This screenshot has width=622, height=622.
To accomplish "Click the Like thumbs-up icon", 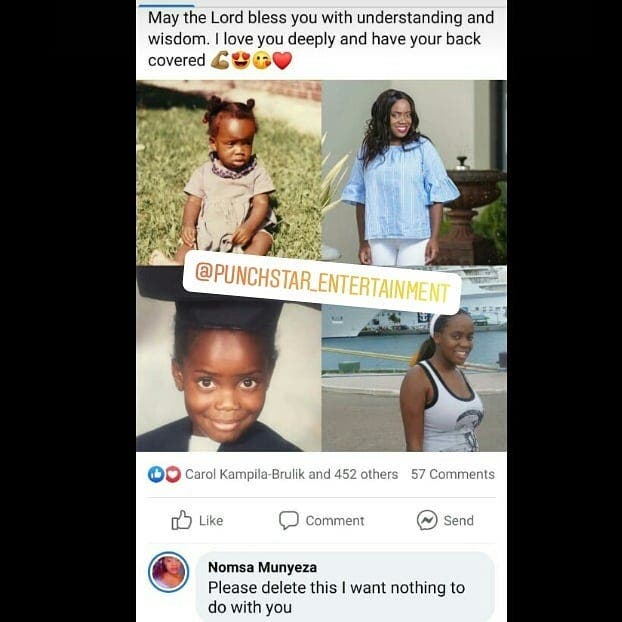I will click(181, 520).
